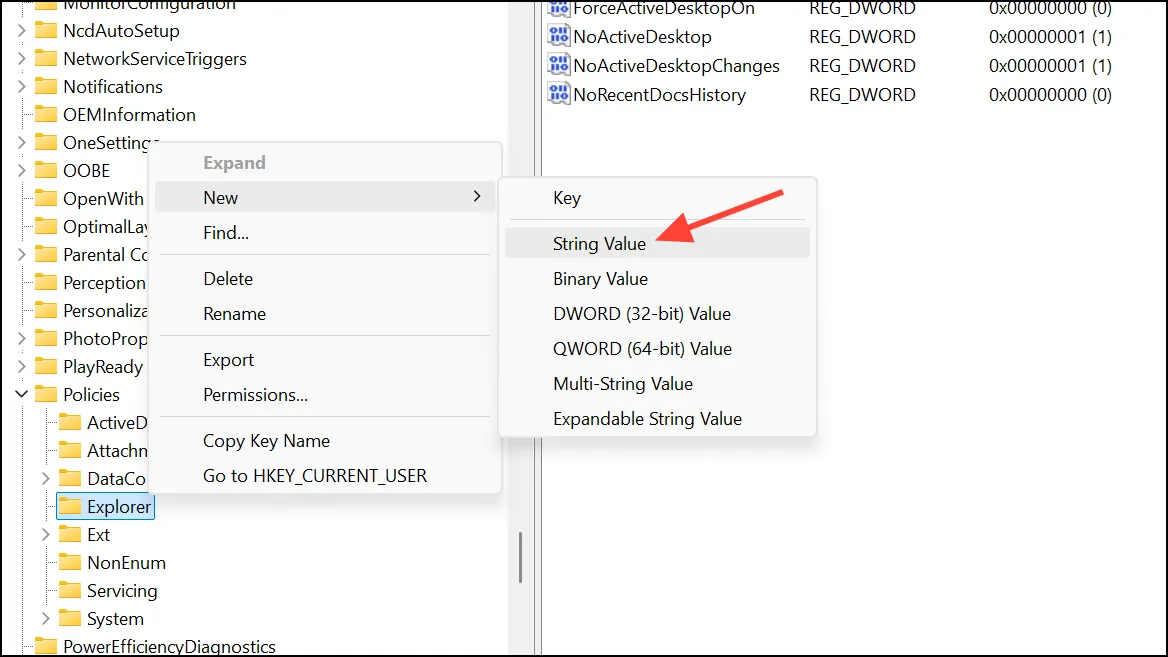Click the NoRecentDocsHistory value icon
The image size is (1168, 657).
[559, 94]
